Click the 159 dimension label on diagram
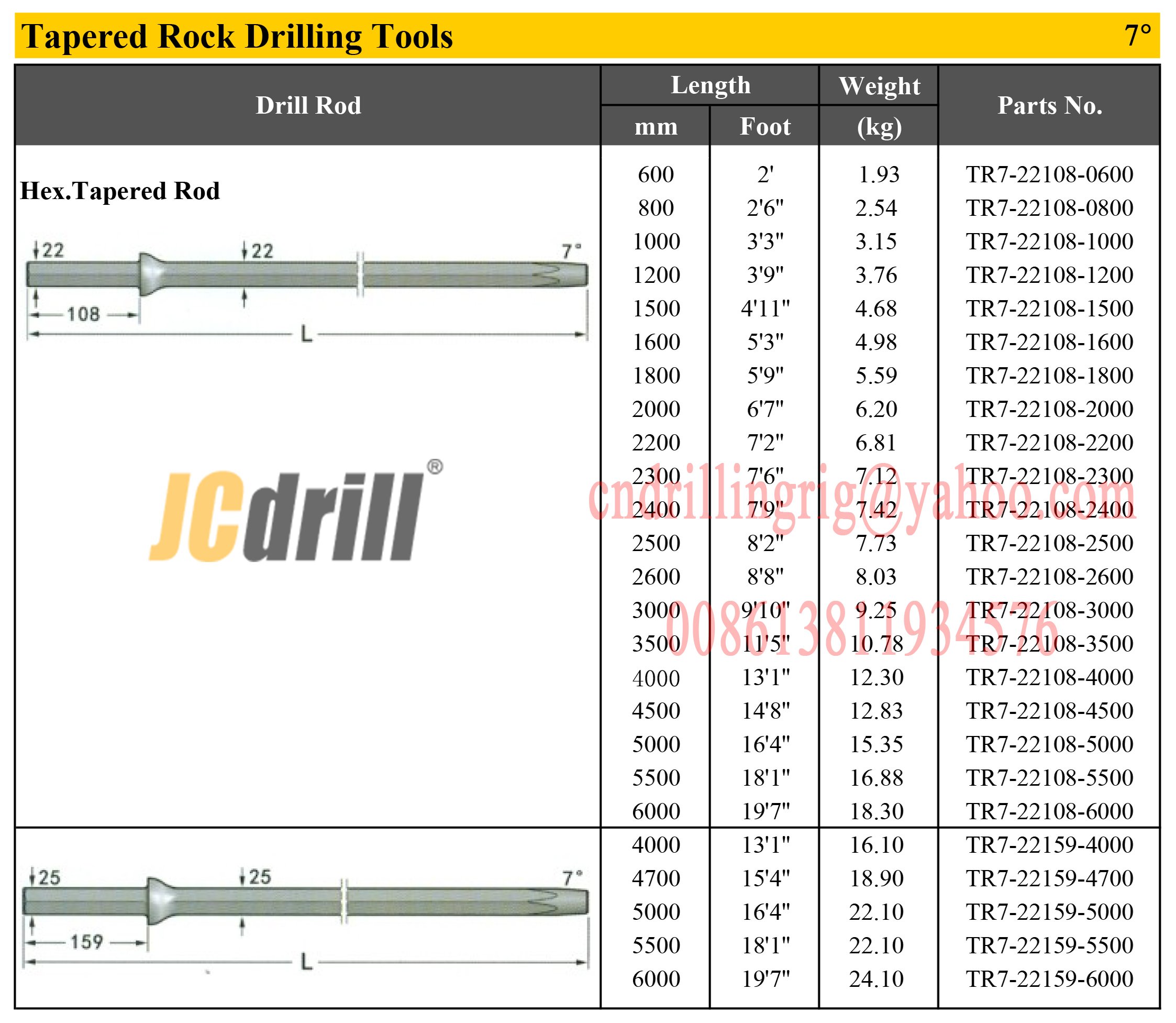 (86, 942)
